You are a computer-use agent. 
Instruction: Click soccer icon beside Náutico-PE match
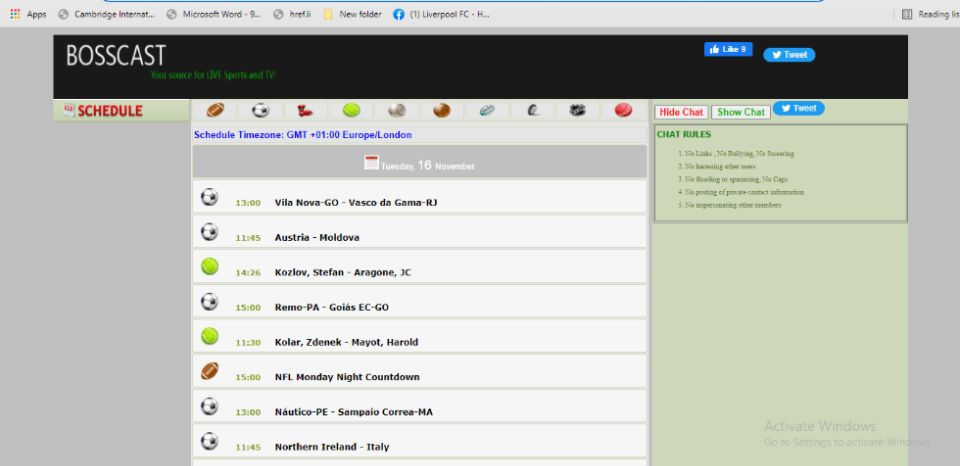coord(209,406)
